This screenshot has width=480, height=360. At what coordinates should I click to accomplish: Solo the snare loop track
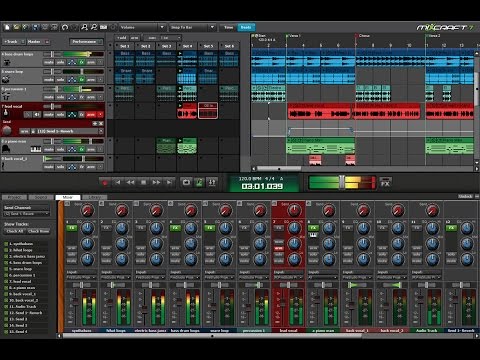point(60,80)
